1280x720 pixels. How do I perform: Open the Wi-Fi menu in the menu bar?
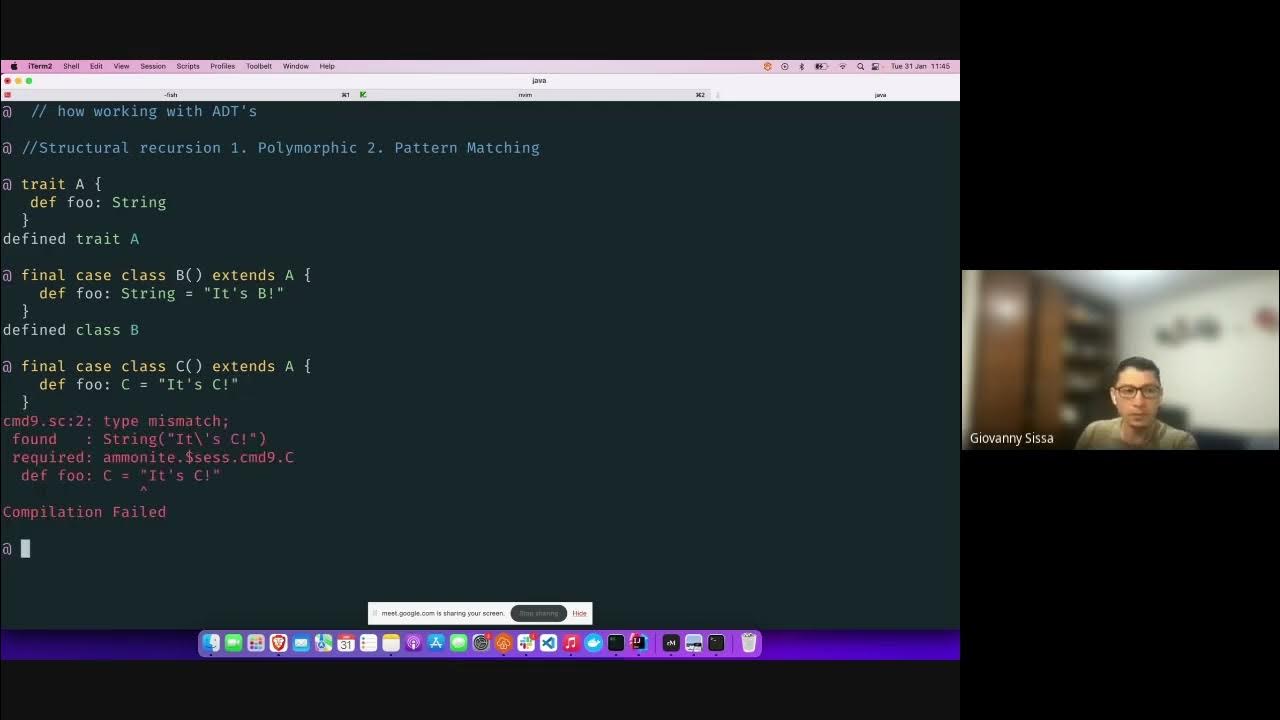[843, 66]
